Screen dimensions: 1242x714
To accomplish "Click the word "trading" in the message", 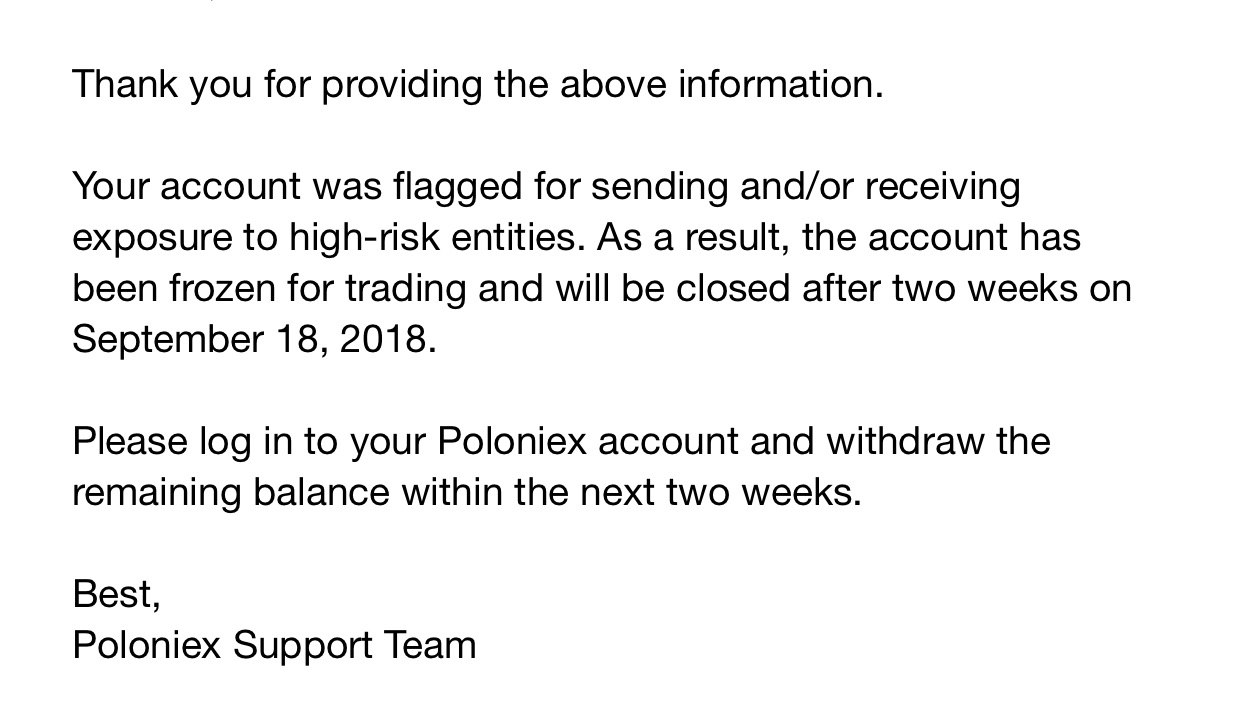I will pyautogui.click(x=408, y=289).
